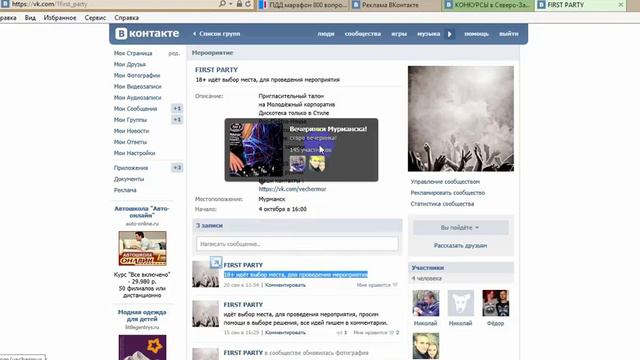Screen dimensions: 640x360
Task: Click the +1 badge next to Мои Сообщения
Action: (177, 109)
